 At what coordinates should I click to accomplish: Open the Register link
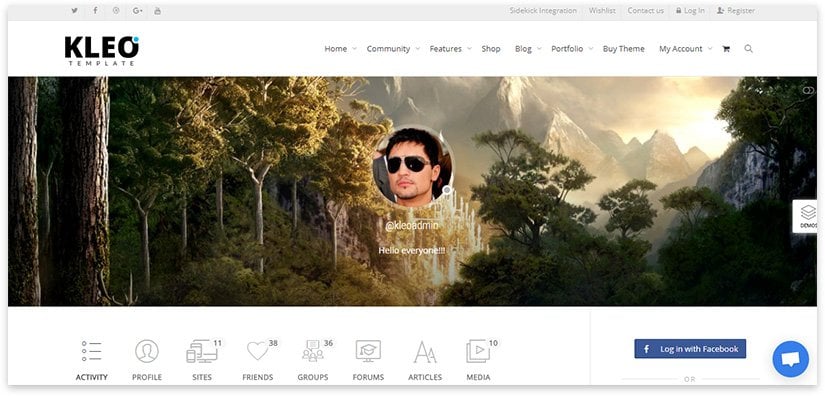click(736, 11)
